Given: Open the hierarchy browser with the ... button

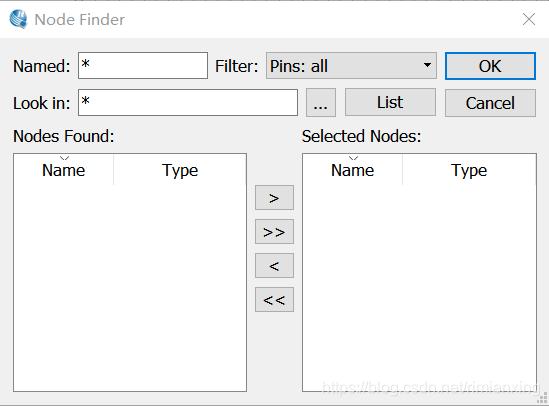Looking at the screenshot, I should coord(321,103).
